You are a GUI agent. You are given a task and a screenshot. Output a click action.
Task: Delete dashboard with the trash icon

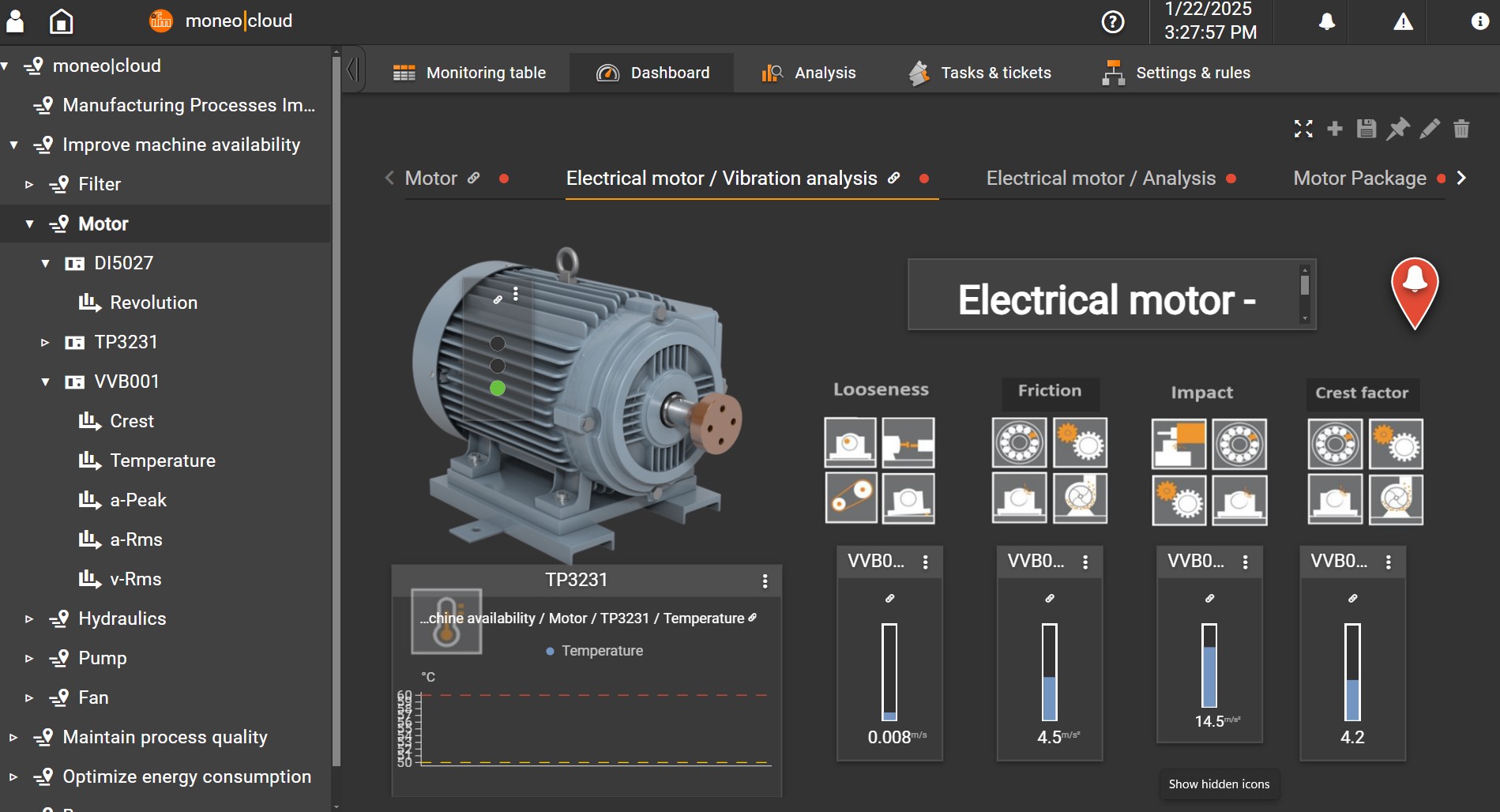tap(1461, 129)
